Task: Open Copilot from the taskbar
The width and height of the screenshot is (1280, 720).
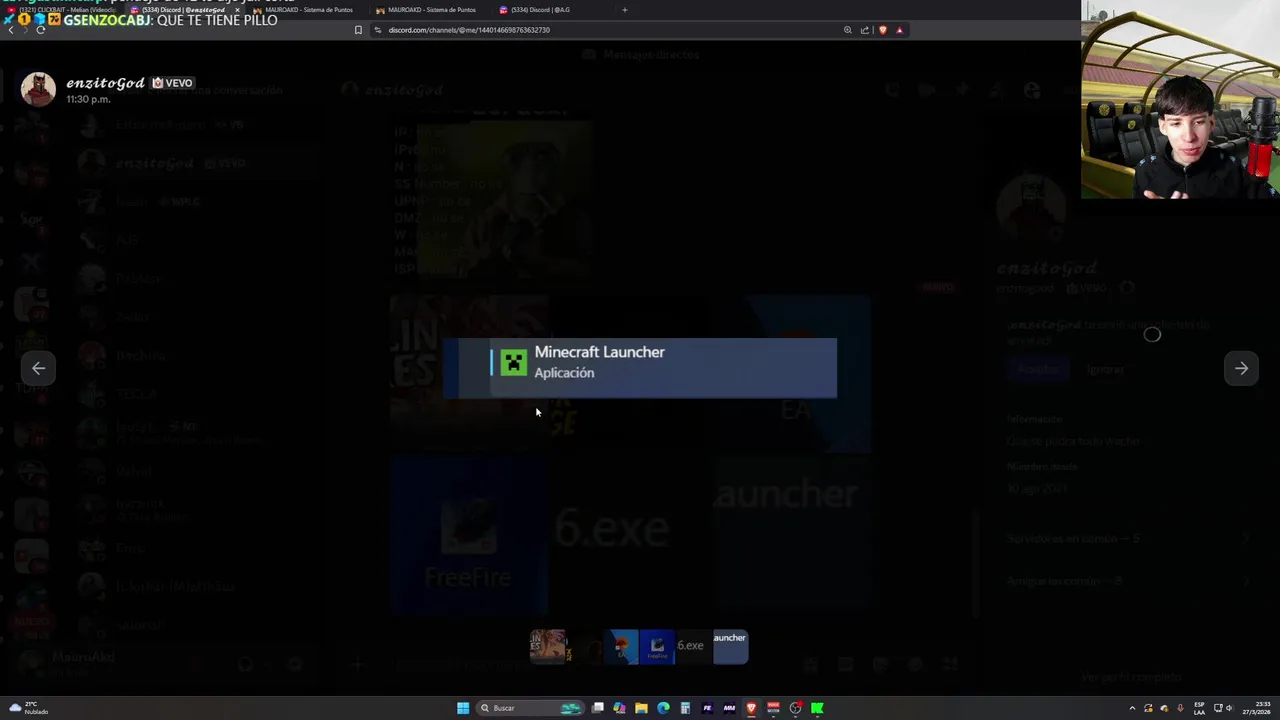Action: [619, 708]
